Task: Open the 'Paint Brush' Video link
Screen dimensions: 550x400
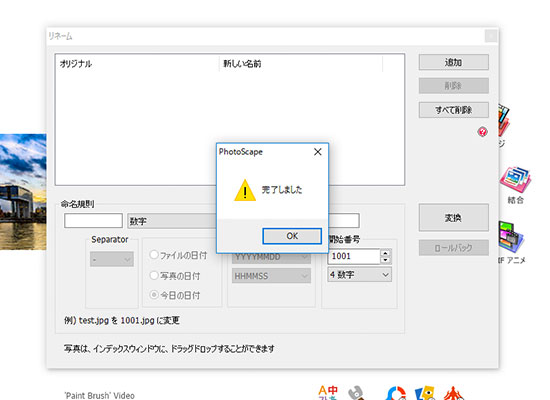Action: point(100,395)
